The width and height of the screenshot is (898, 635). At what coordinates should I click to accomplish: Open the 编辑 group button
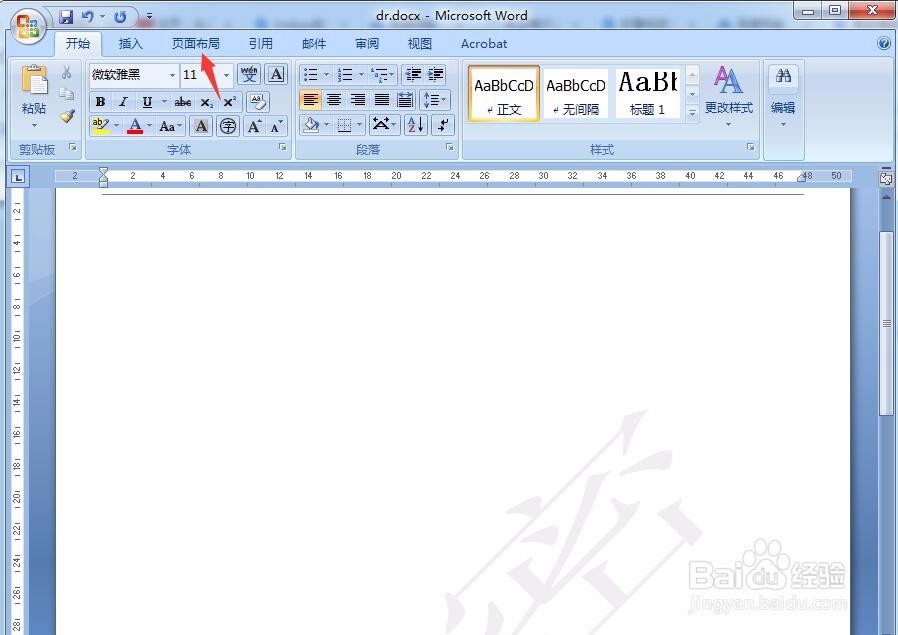coord(783,97)
